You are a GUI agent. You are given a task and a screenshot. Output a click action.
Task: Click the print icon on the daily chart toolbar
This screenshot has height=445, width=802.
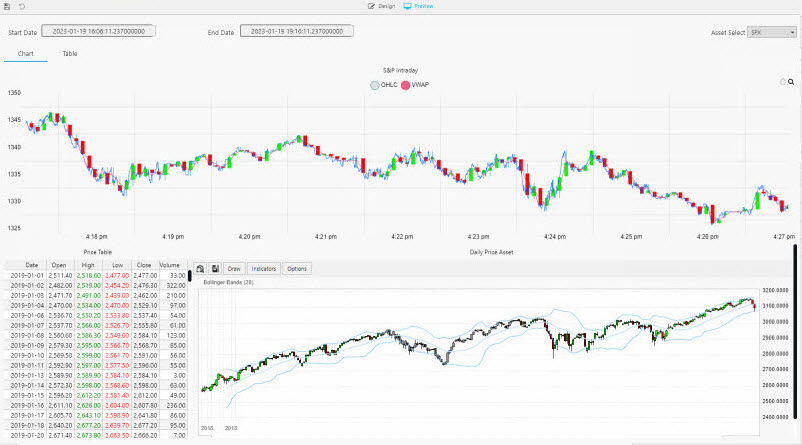coord(201,269)
